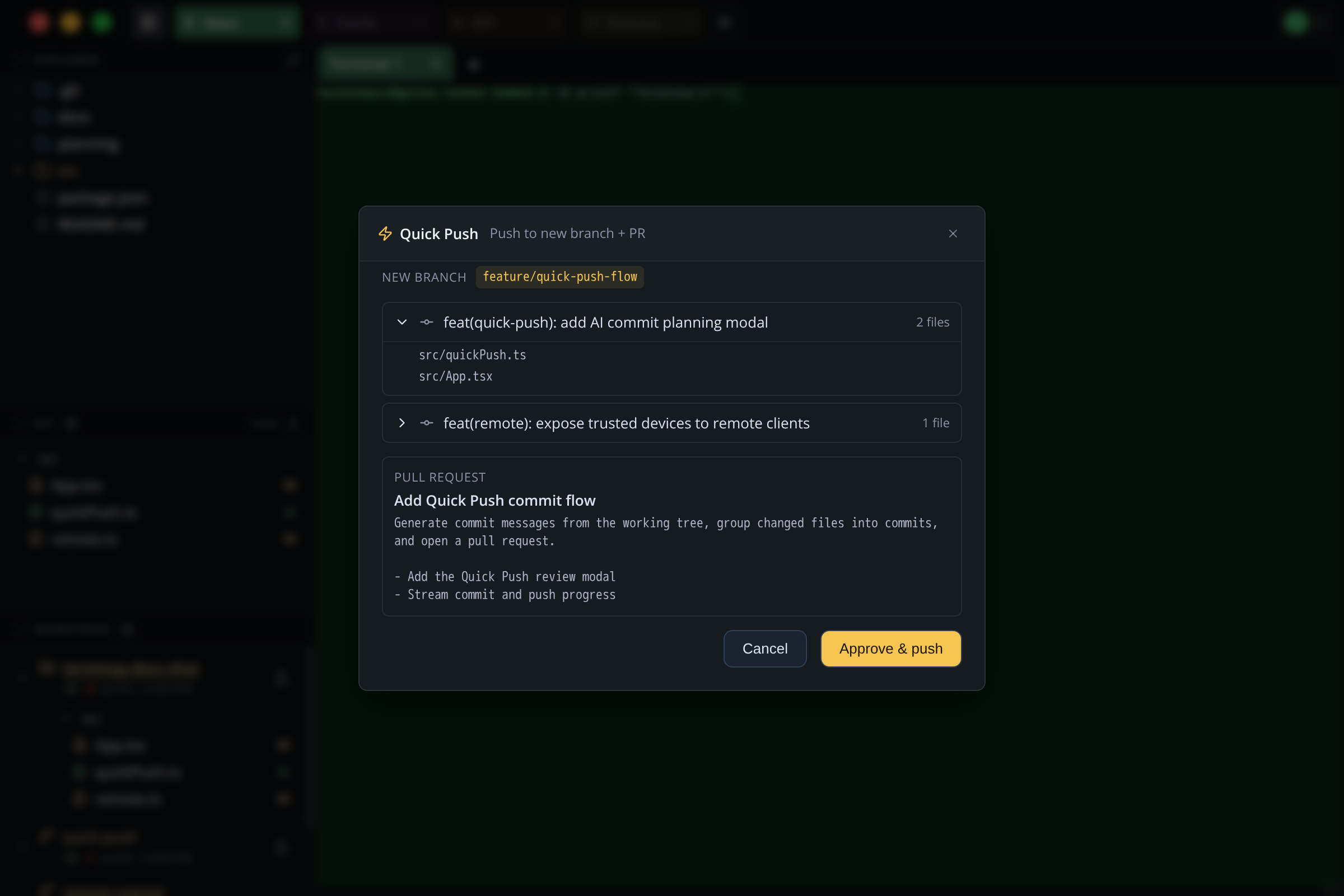Click the line "- Add the Quick Push review modal"
This screenshot has width=1344, height=896.
point(505,577)
